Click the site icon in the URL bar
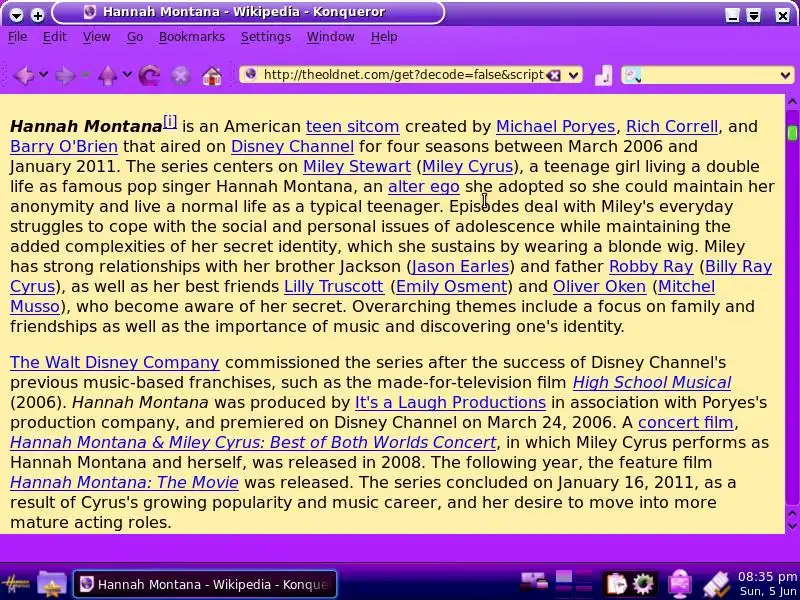 tap(251, 74)
